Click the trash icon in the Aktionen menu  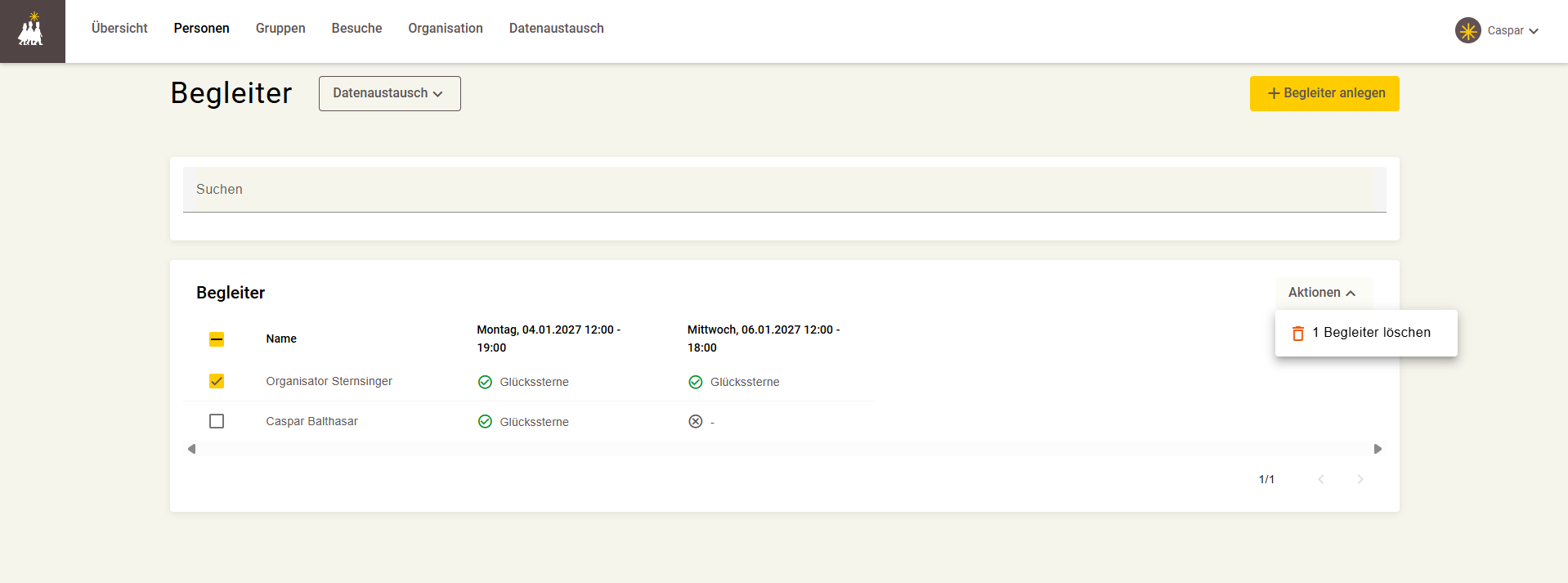tap(1297, 333)
